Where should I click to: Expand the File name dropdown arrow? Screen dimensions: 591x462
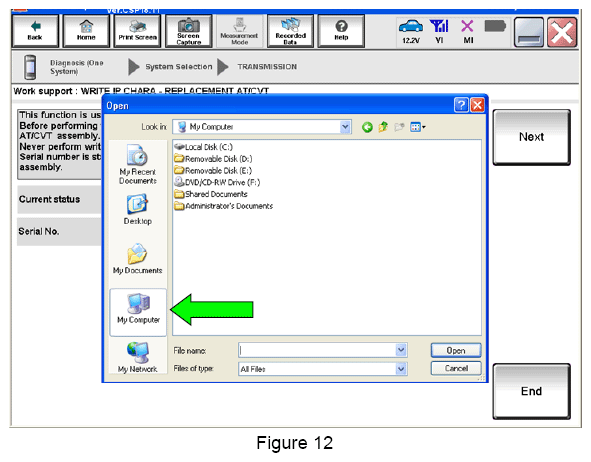(x=401, y=350)
